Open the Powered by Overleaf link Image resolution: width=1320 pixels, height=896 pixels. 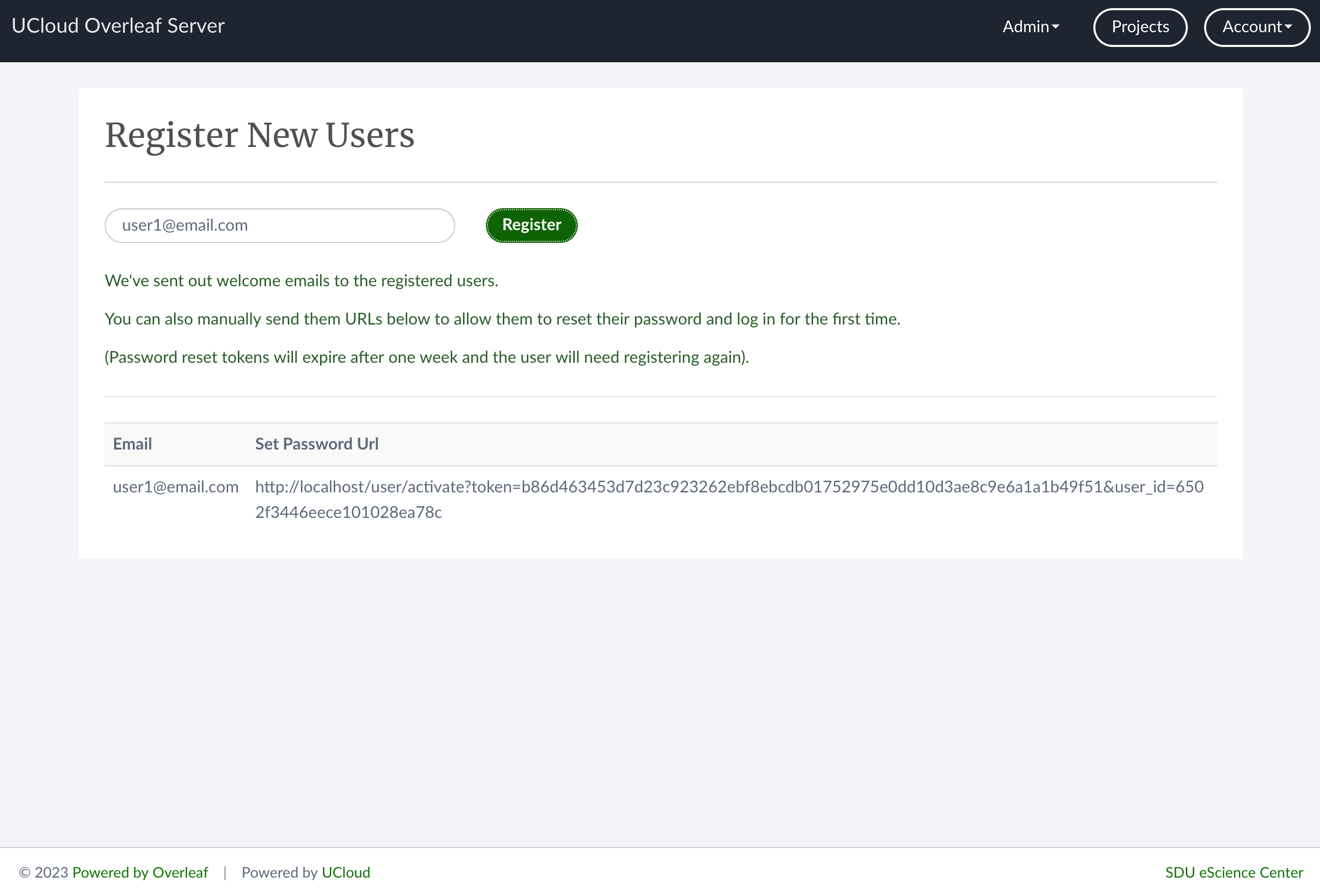(140, 872)
